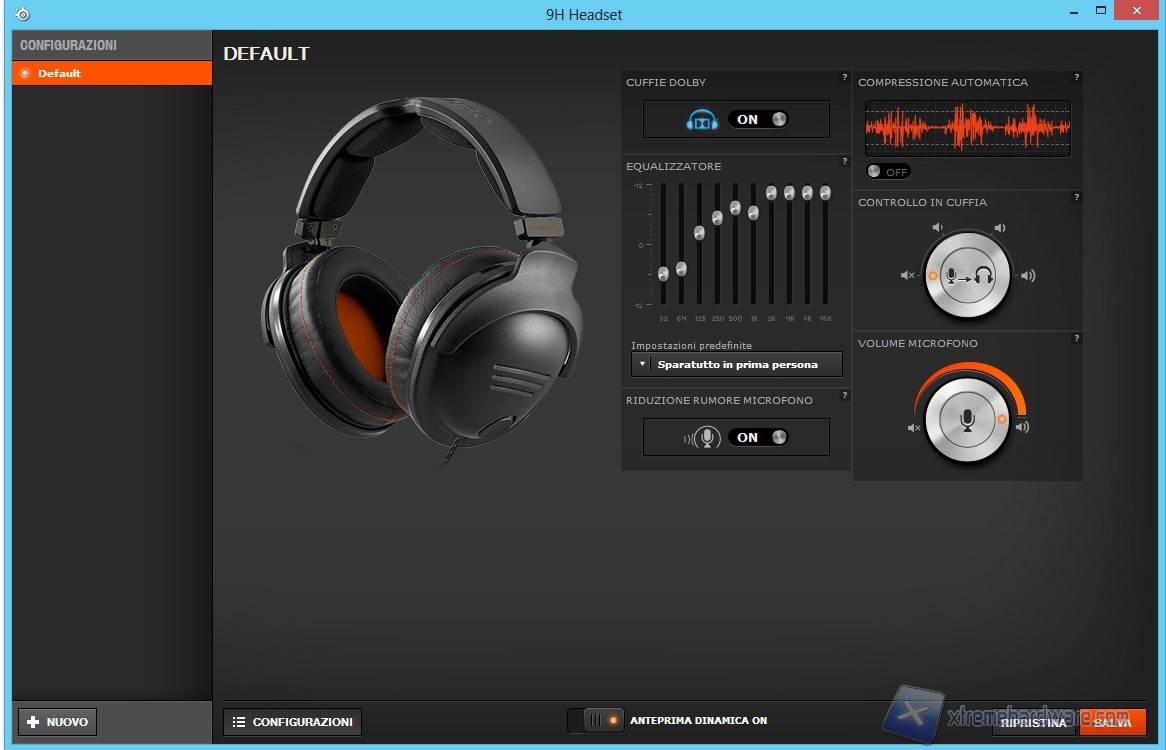Toggle Anteprima Dinamica switch

(x=596, y=720)
